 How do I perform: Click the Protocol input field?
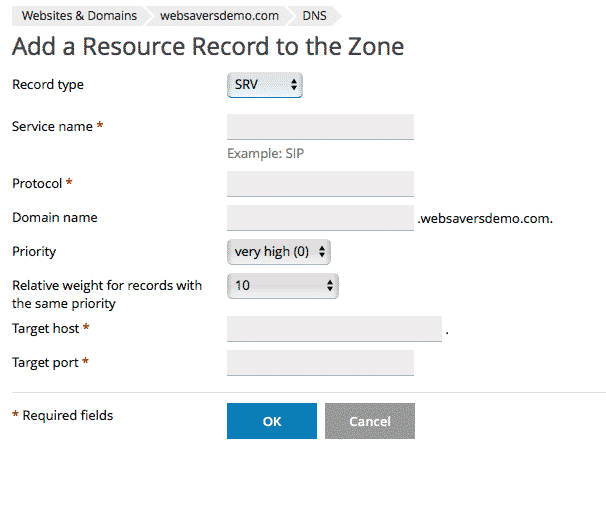click(x=320, y=184)
